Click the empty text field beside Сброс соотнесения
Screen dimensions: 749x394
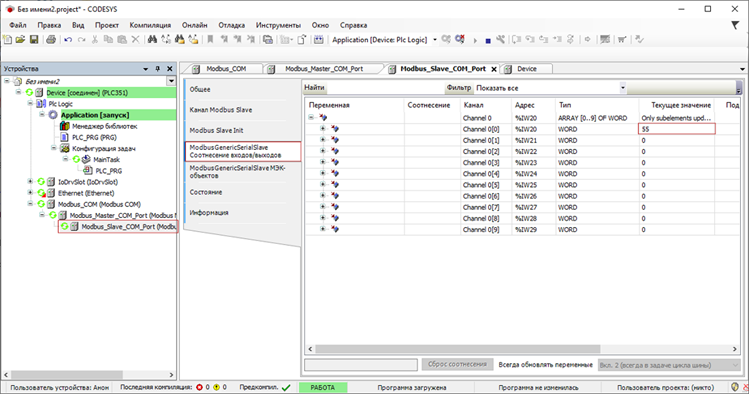[361, 364]
